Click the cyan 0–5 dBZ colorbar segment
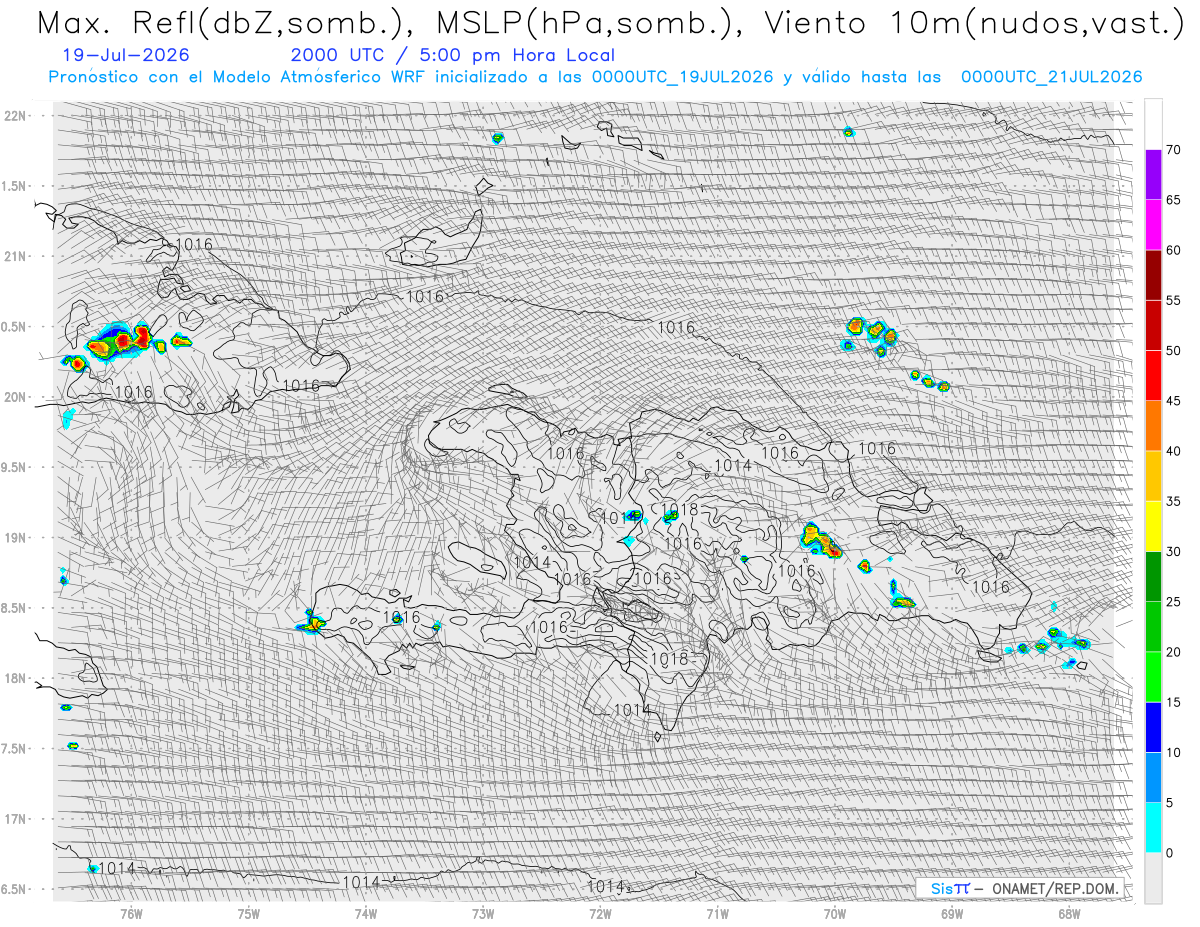 coord(1153,828)
